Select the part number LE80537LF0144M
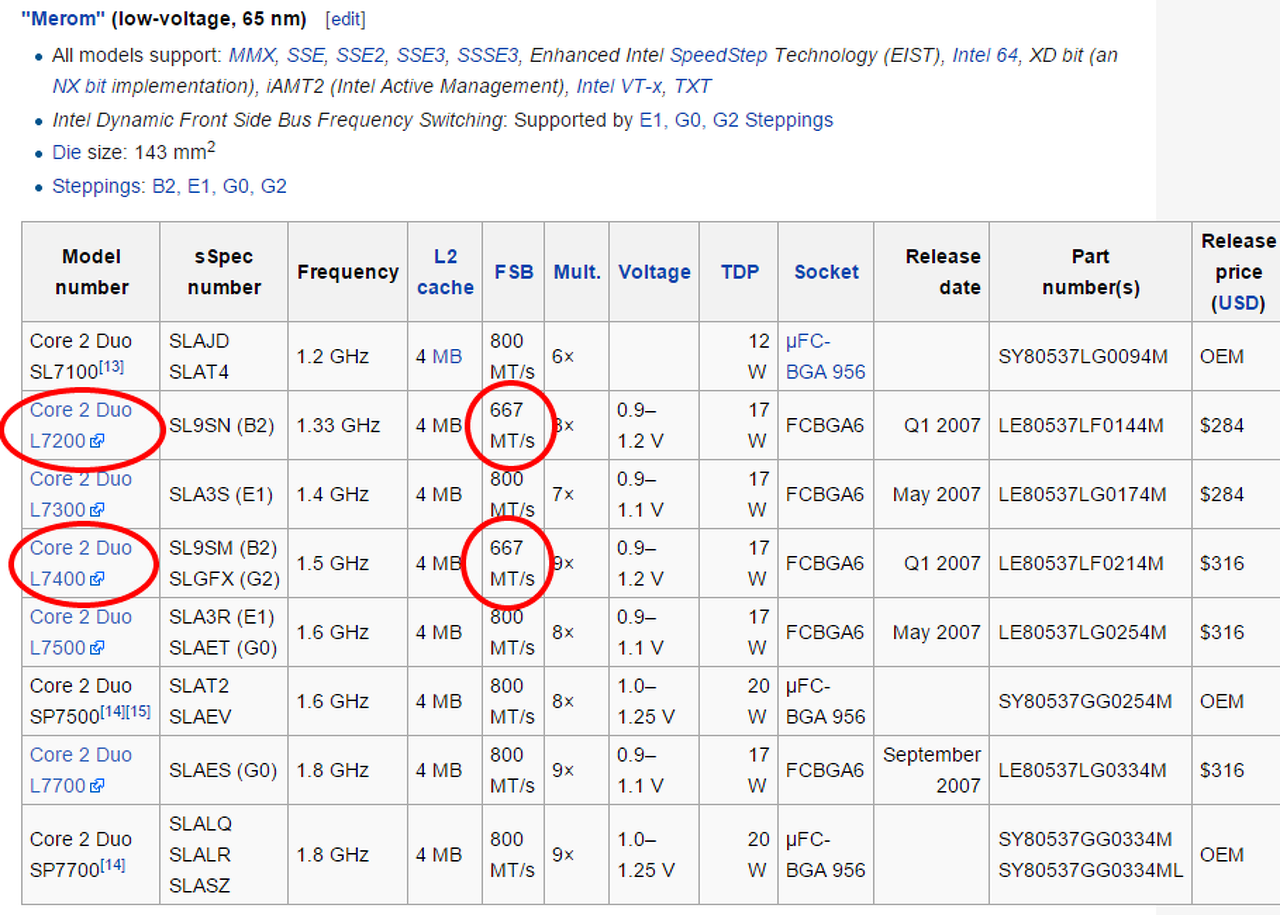The height and width of the screenshot is (915, 1280). 1081,425
